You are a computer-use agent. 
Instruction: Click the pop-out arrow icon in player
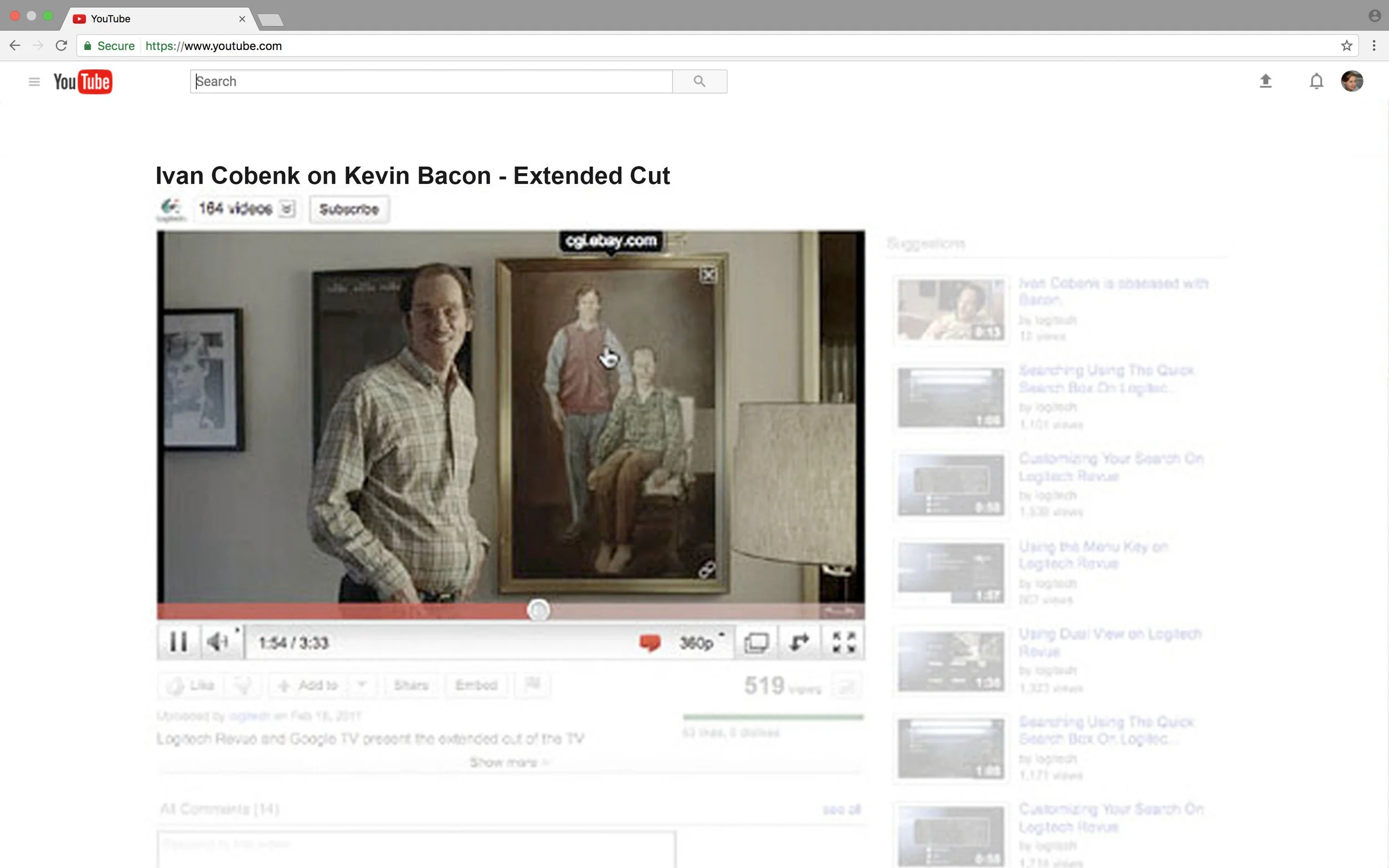(799, 642)
